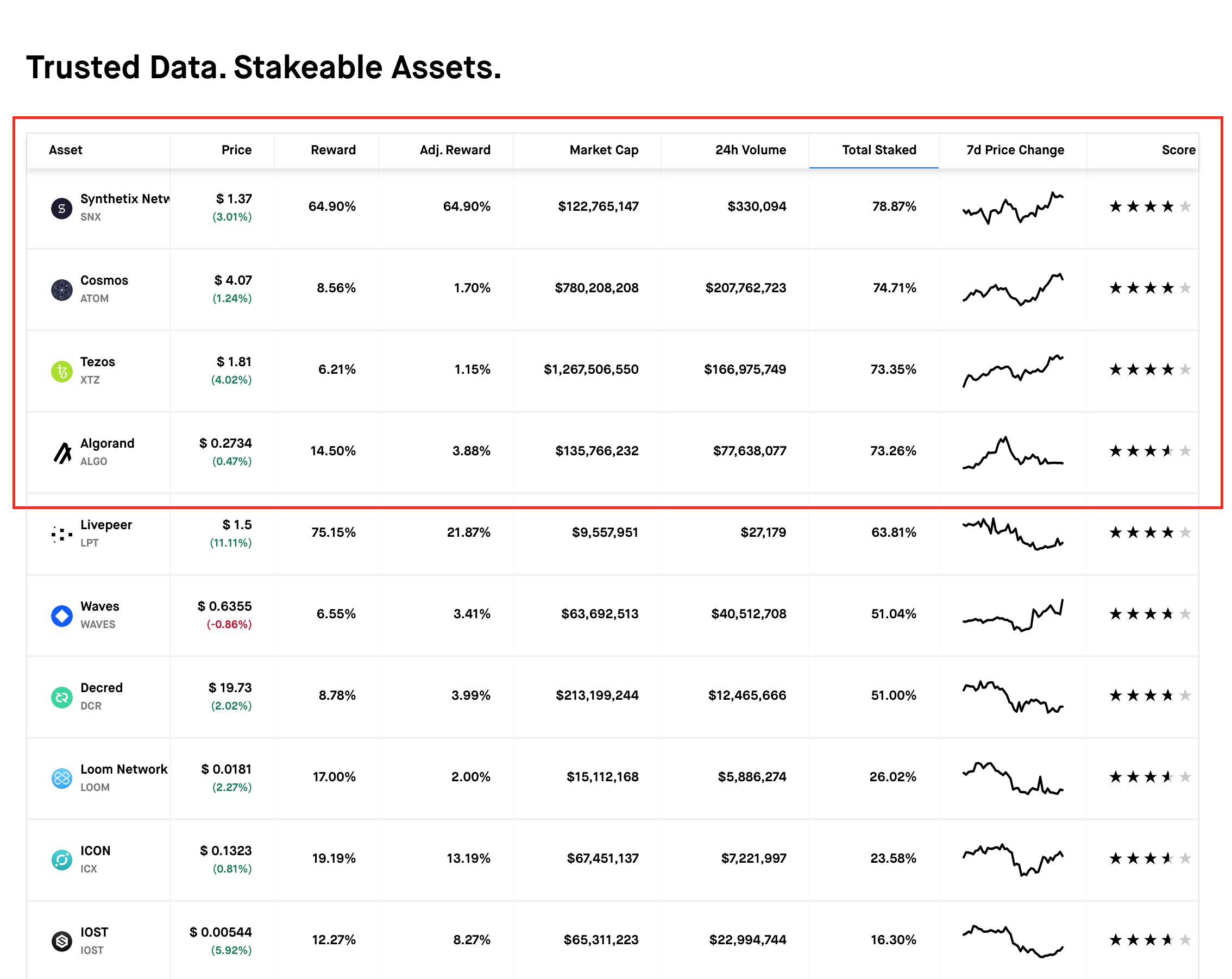
Task: Click the Synthetix Network SNX logo icon
Action: pyautogui.click(x=62, y=209)
